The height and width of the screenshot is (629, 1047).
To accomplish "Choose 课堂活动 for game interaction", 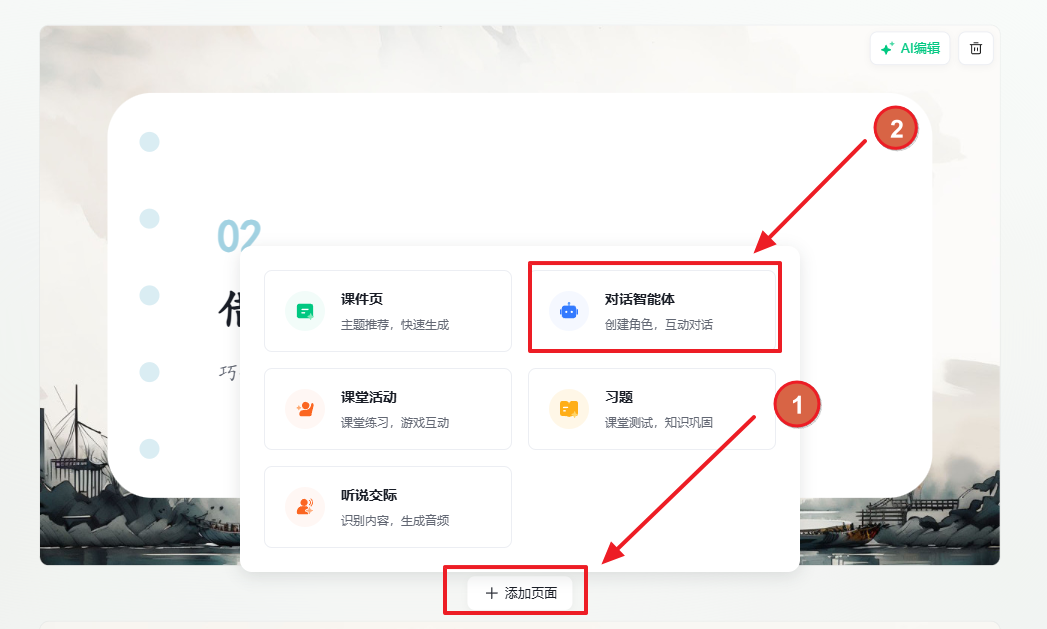I will coord(388,408).
